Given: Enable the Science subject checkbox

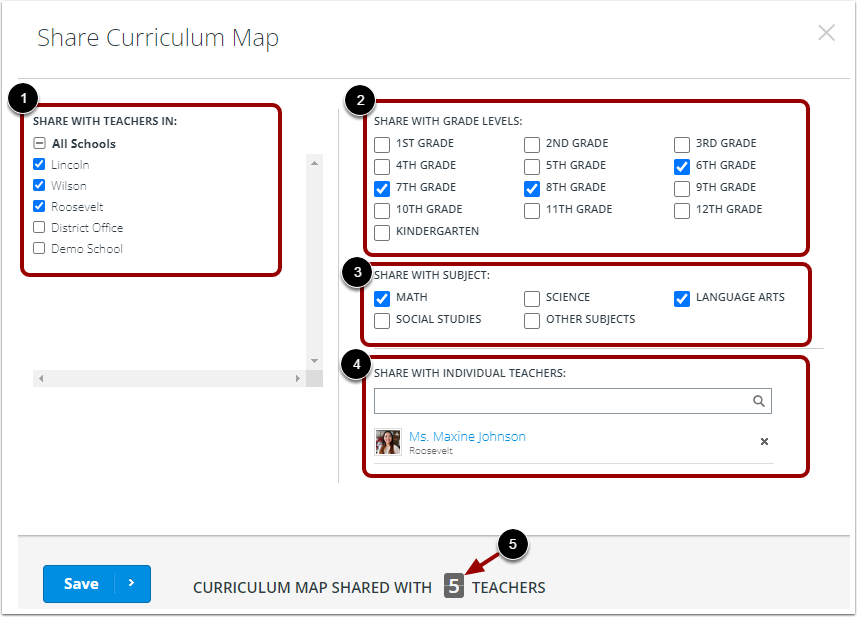Looking at the screenshot, I should 532,299.
